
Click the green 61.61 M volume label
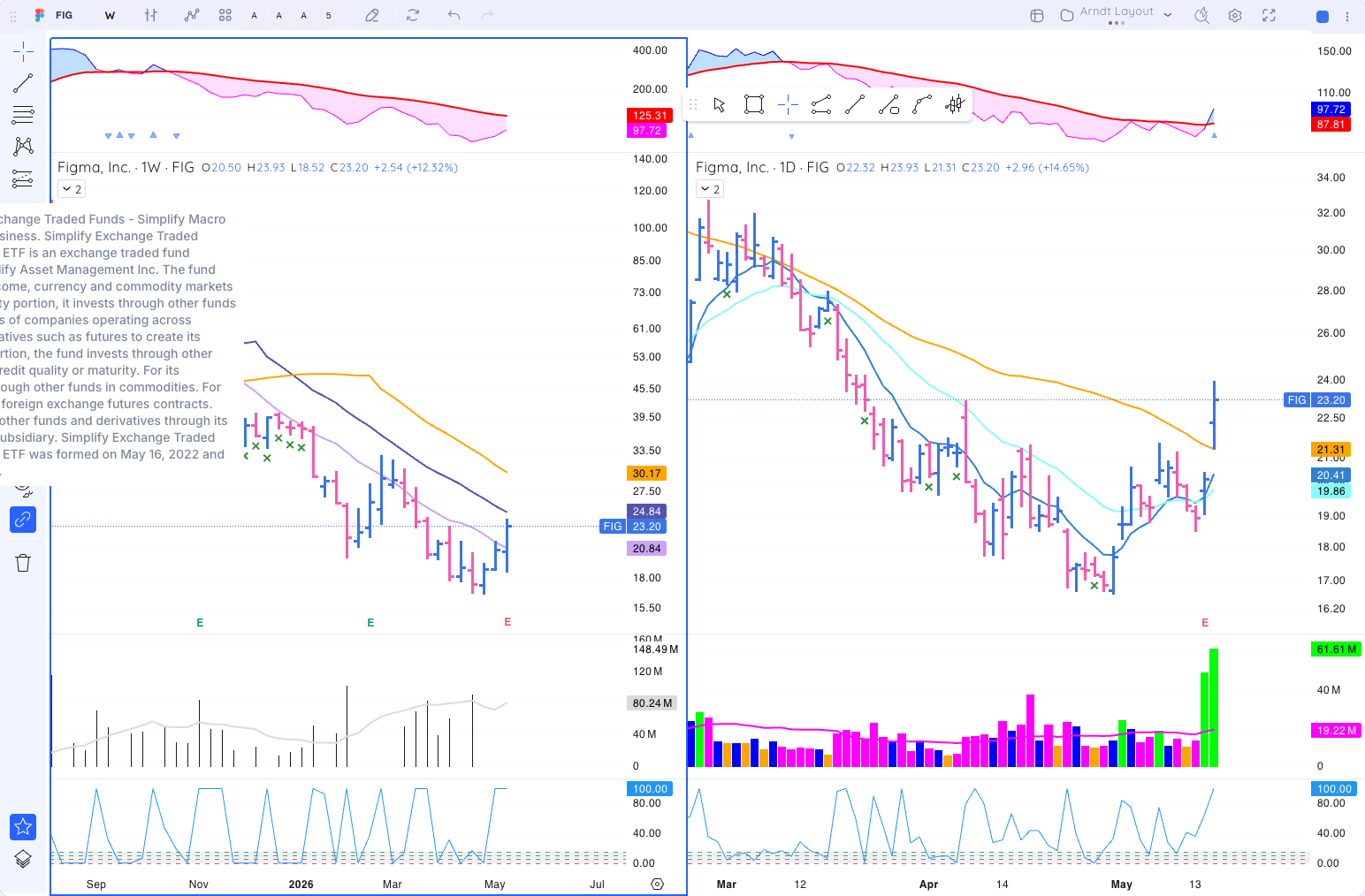(1336, 649)
